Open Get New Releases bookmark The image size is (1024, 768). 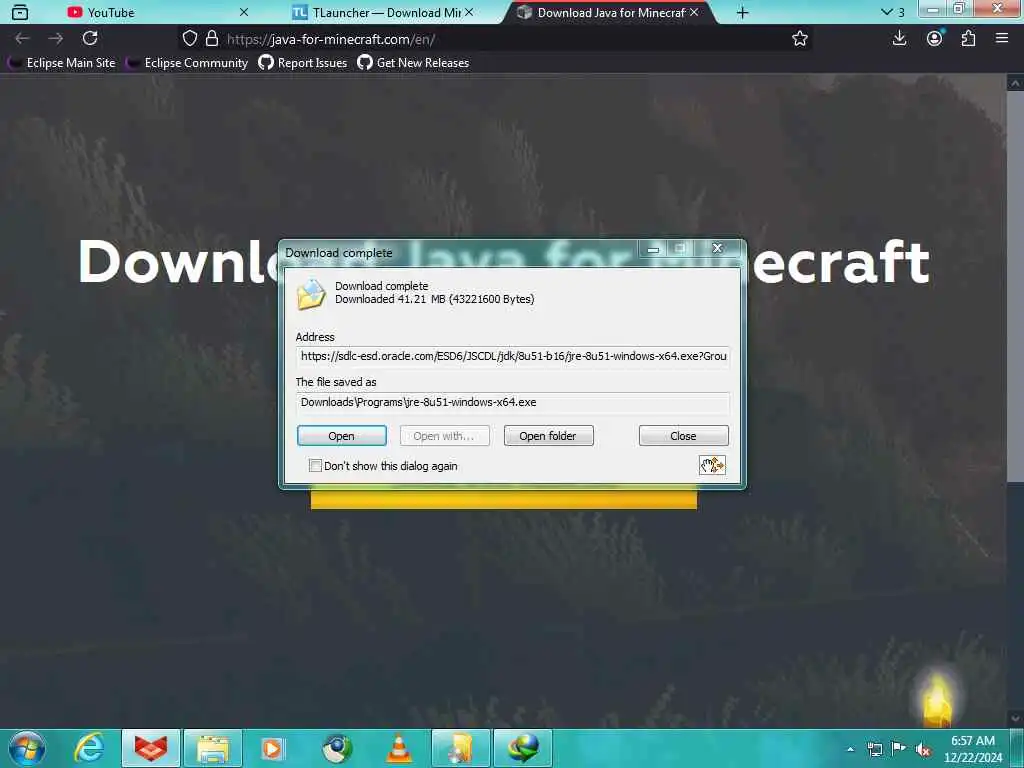(413, 63)
